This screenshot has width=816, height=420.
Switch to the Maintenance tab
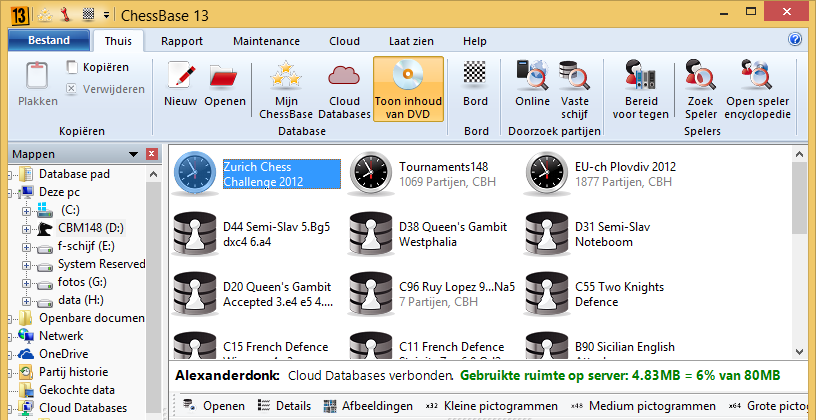[x=266, y=41]
